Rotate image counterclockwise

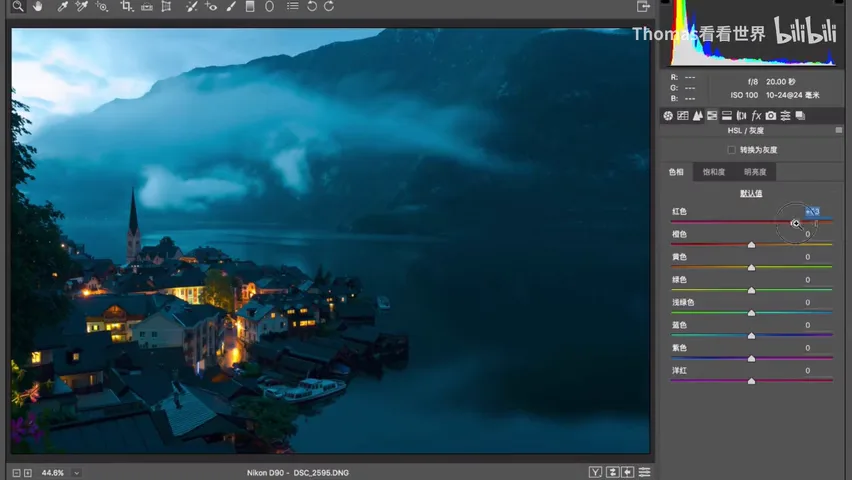(x=312, y=7)
